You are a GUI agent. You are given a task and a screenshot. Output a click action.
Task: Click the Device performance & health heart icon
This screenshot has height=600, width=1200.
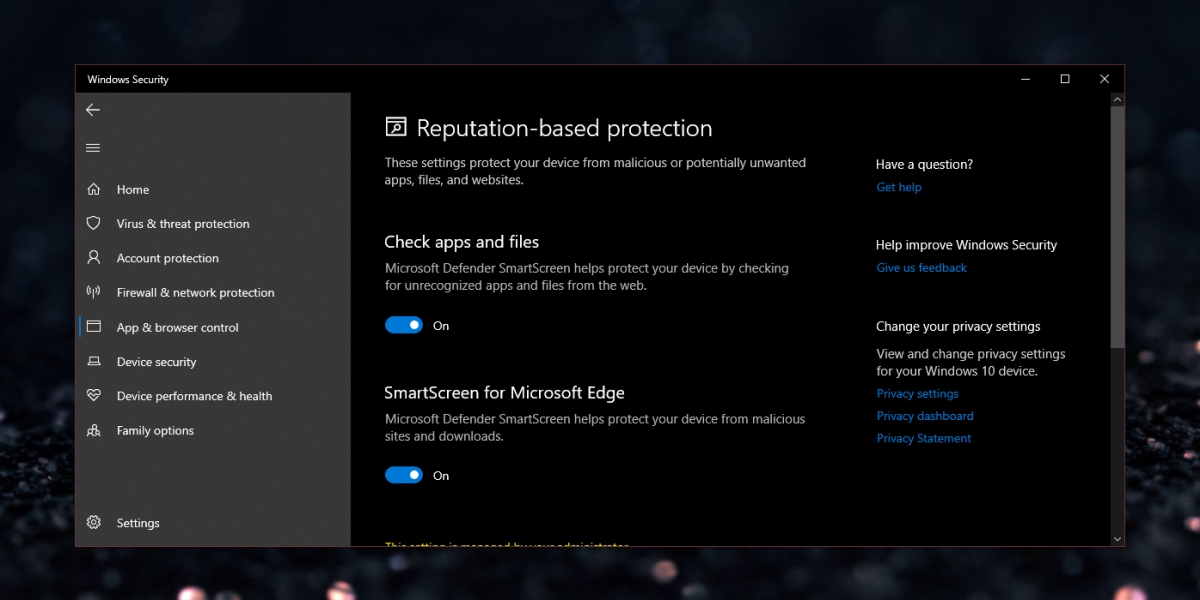[94, 395]
